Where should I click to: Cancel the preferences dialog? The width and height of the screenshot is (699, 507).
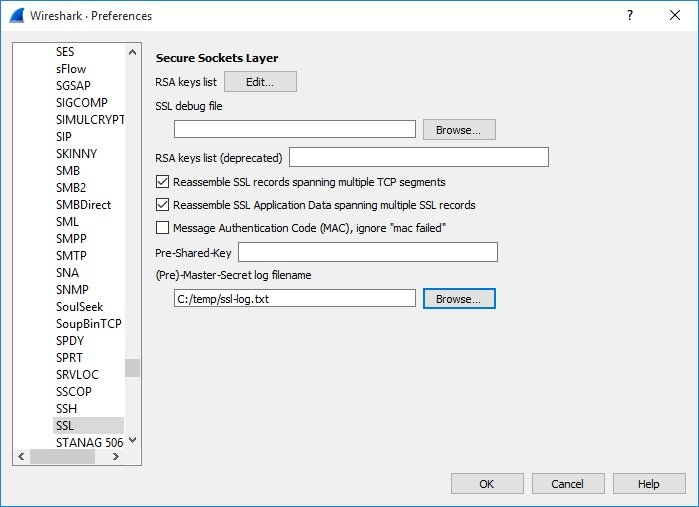568,484
